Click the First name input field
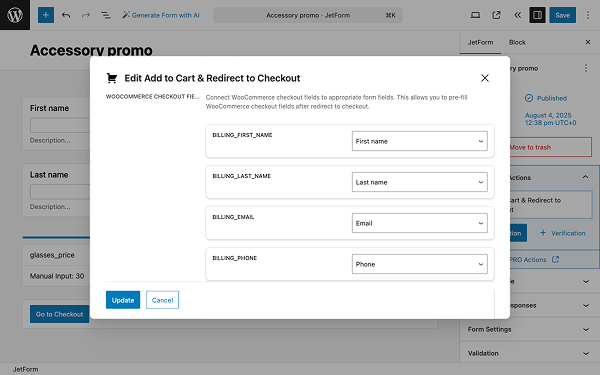The height and width of the screenshot is (375, 600). pos(60,125)
